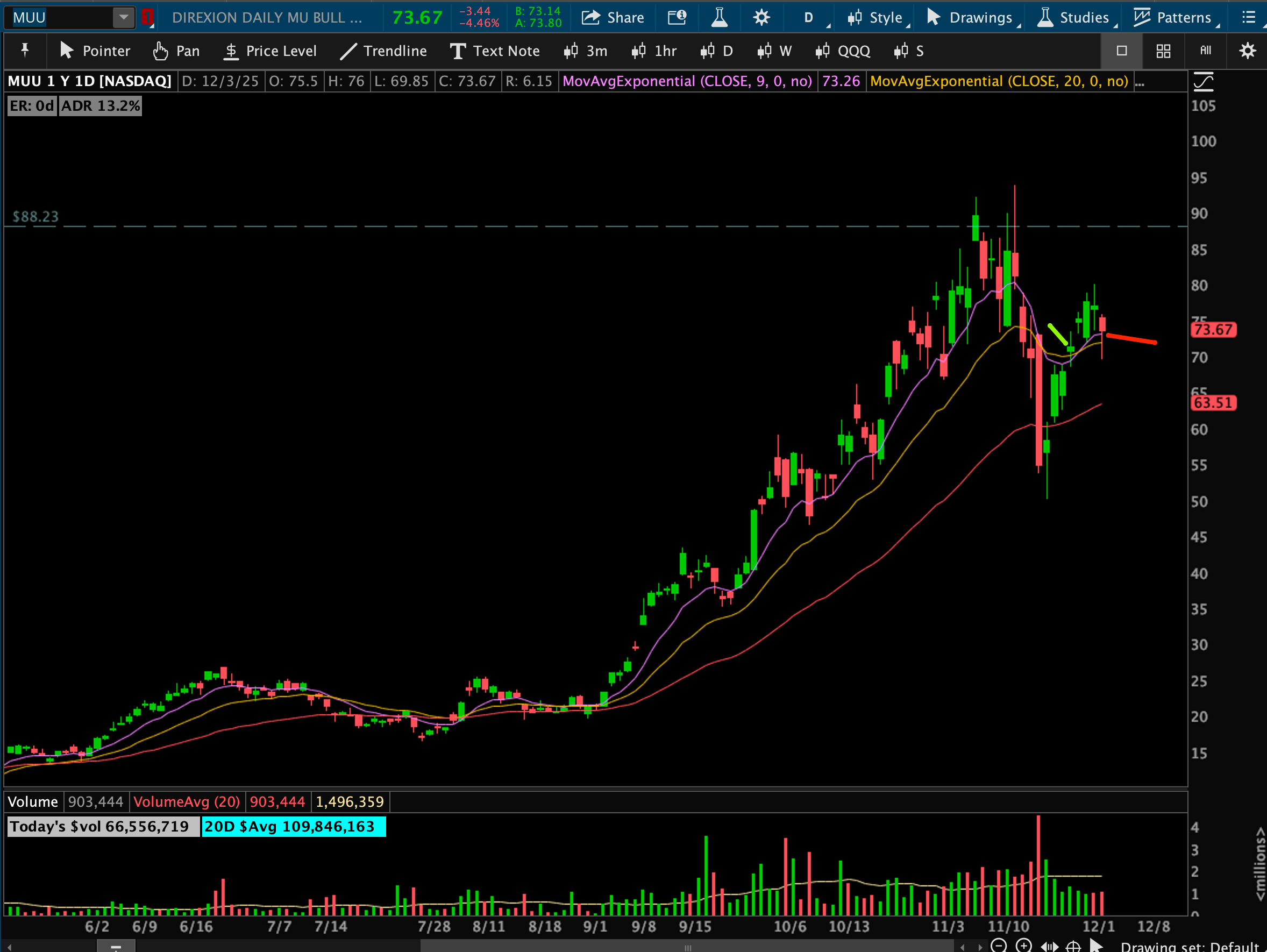Click the Share button
This screenshot has width=1267, height=952.
coord(613,18)
